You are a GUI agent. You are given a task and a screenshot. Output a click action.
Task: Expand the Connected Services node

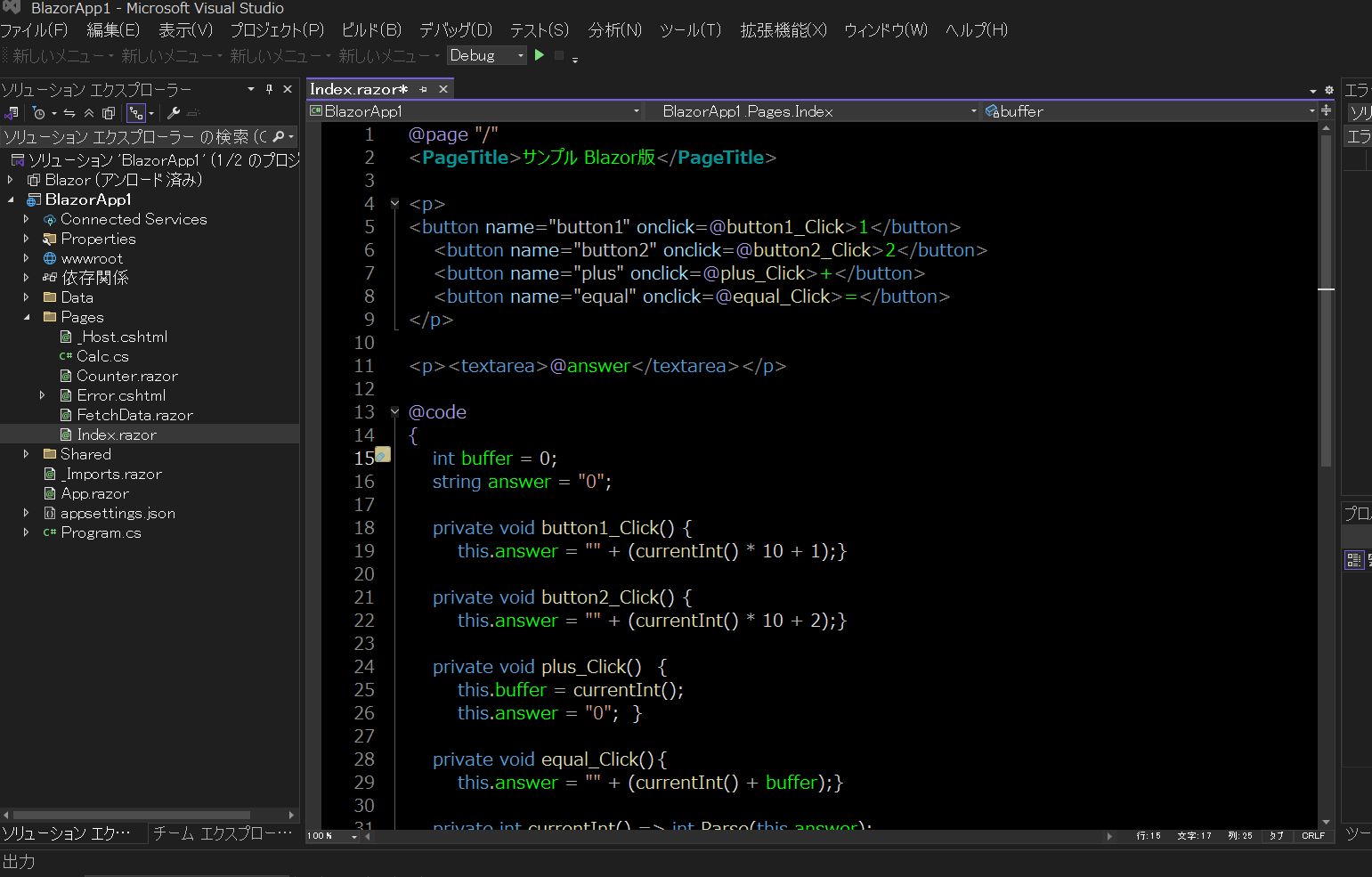click(27, 219)
